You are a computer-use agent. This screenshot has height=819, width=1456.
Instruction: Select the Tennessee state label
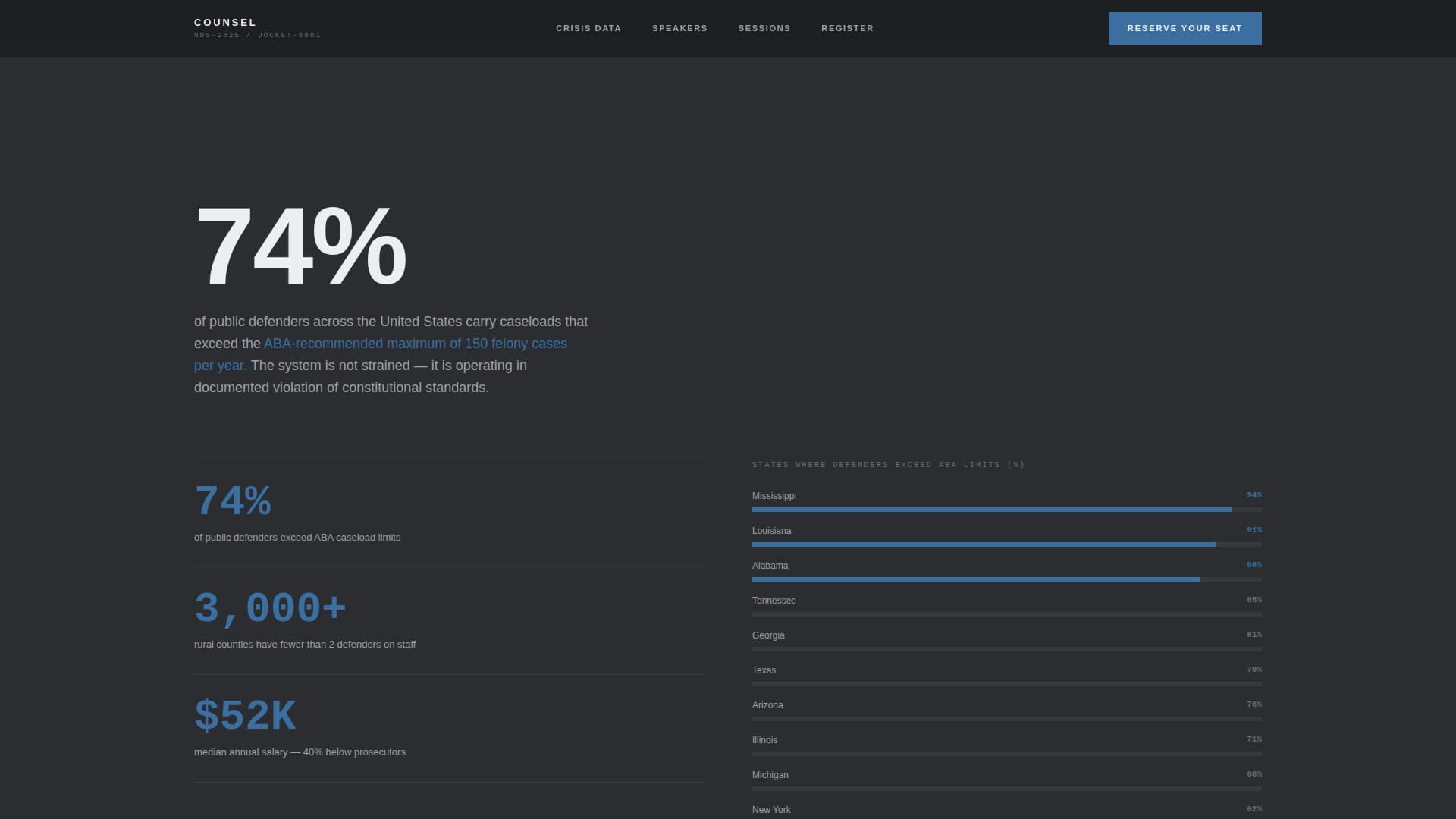coord(774,601)
